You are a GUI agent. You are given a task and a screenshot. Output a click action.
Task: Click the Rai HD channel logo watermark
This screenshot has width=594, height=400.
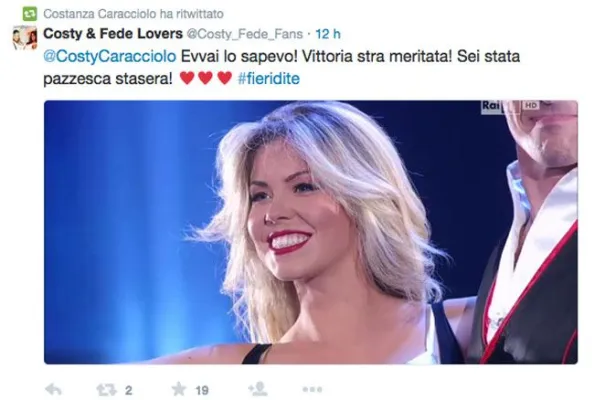[510, 106]
